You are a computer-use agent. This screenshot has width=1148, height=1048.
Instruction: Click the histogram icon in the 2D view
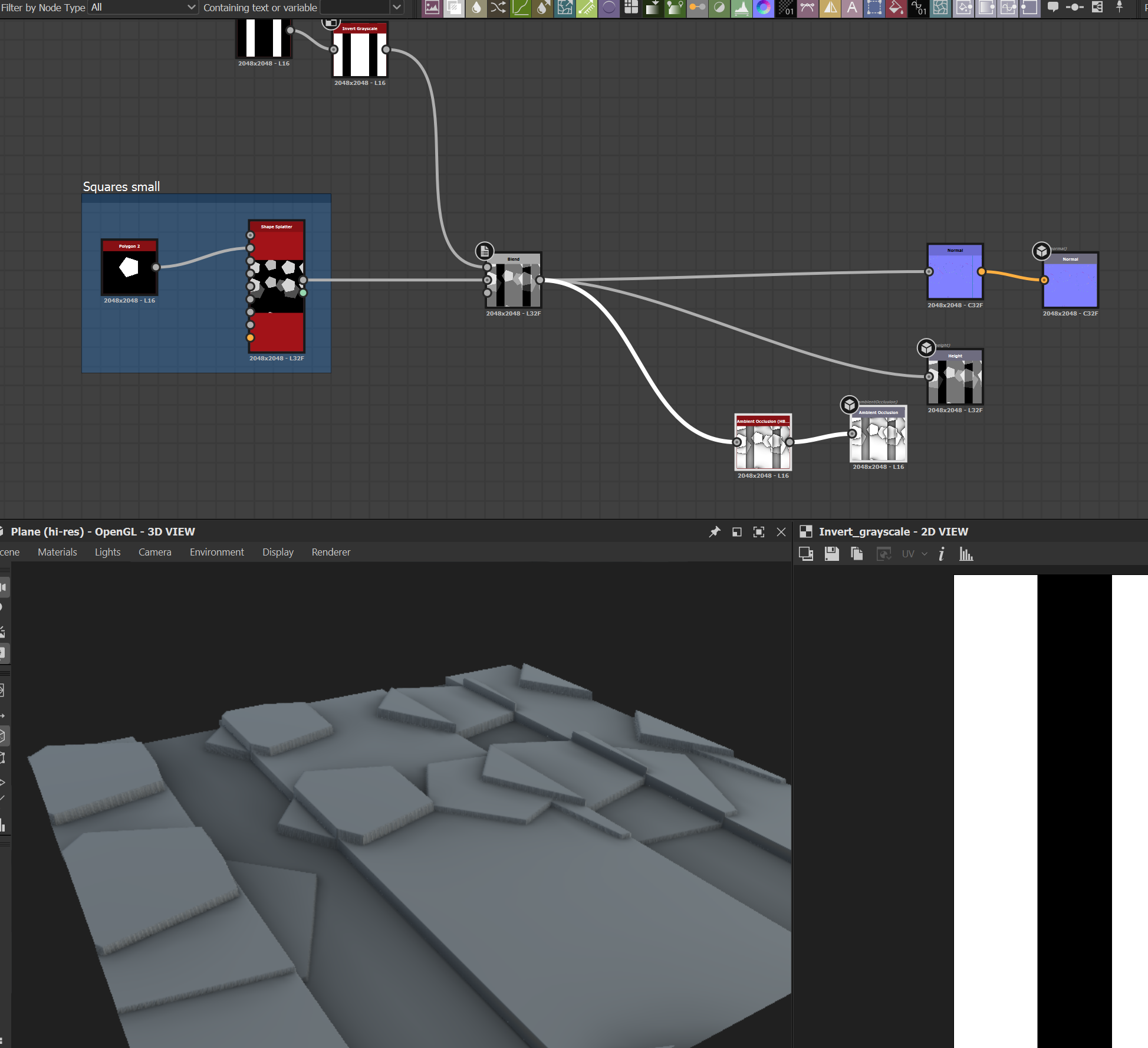tap(967, 554)
